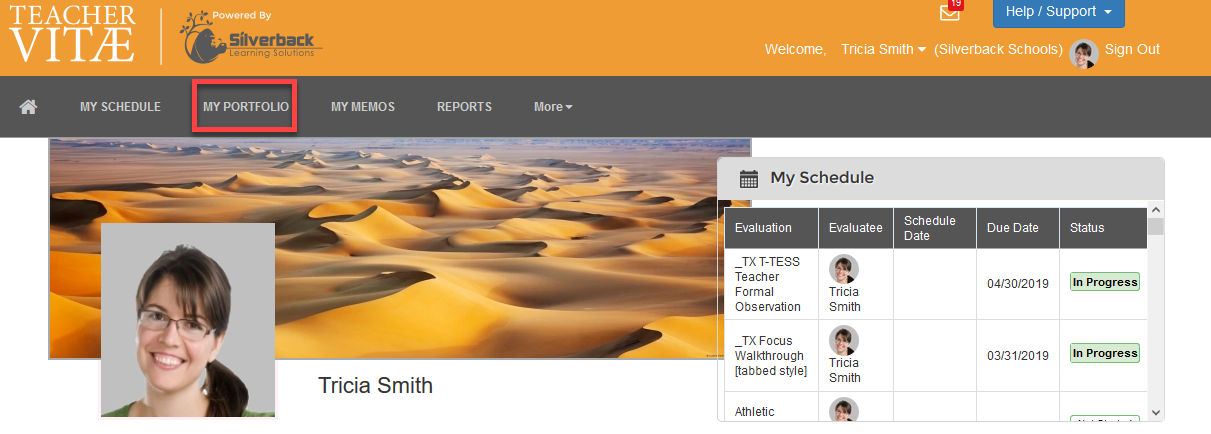Click the Tricia Smith profile name heading
This screenshot has width=1211, height=434.
[x=375, y=385]
